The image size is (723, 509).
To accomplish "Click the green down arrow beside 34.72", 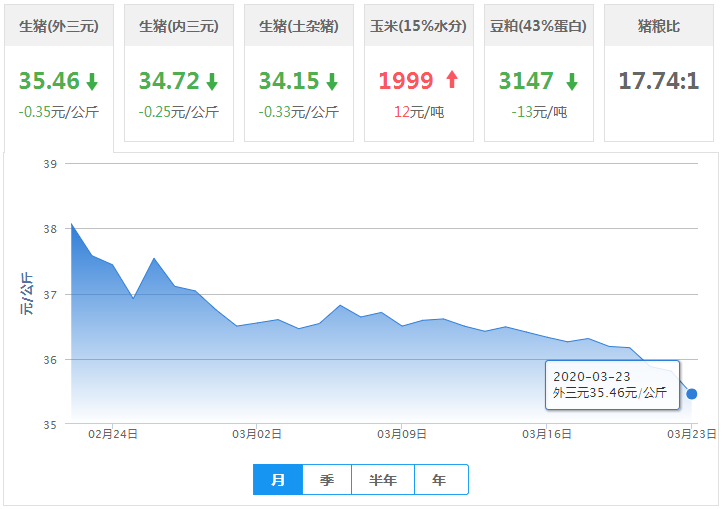I will tap(212, 82).
